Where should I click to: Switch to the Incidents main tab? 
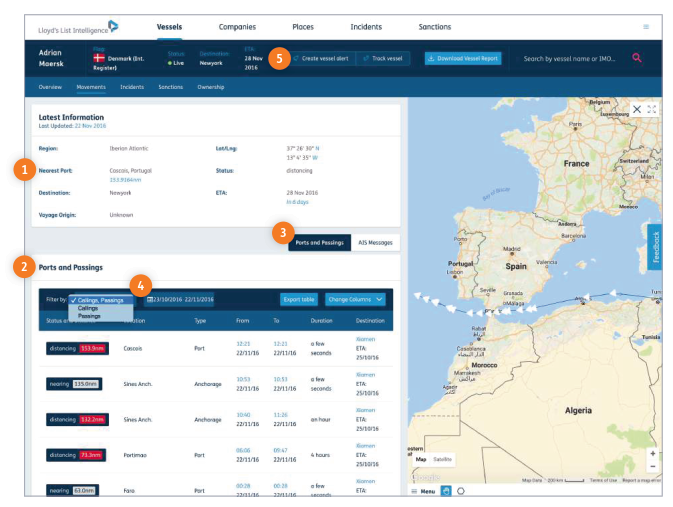click(x=366, y=27)
